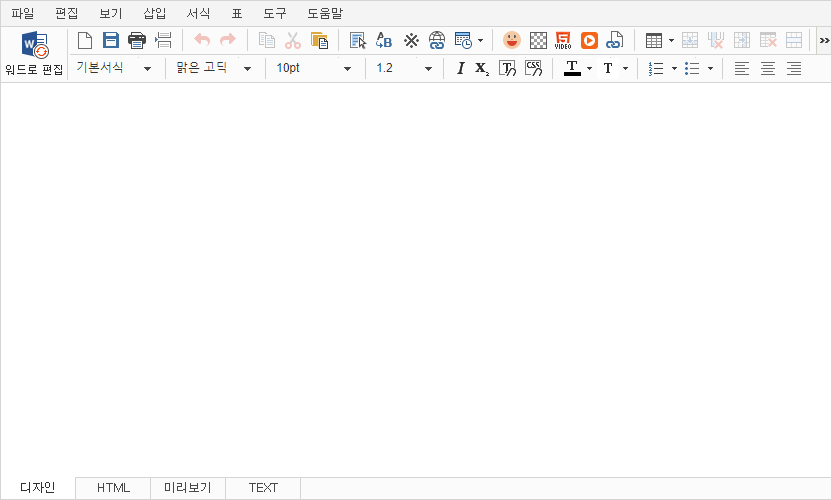Toggle the numbered list
Image resolution: width=832 pixels, height=500 pixels.
tap(656, 68)
